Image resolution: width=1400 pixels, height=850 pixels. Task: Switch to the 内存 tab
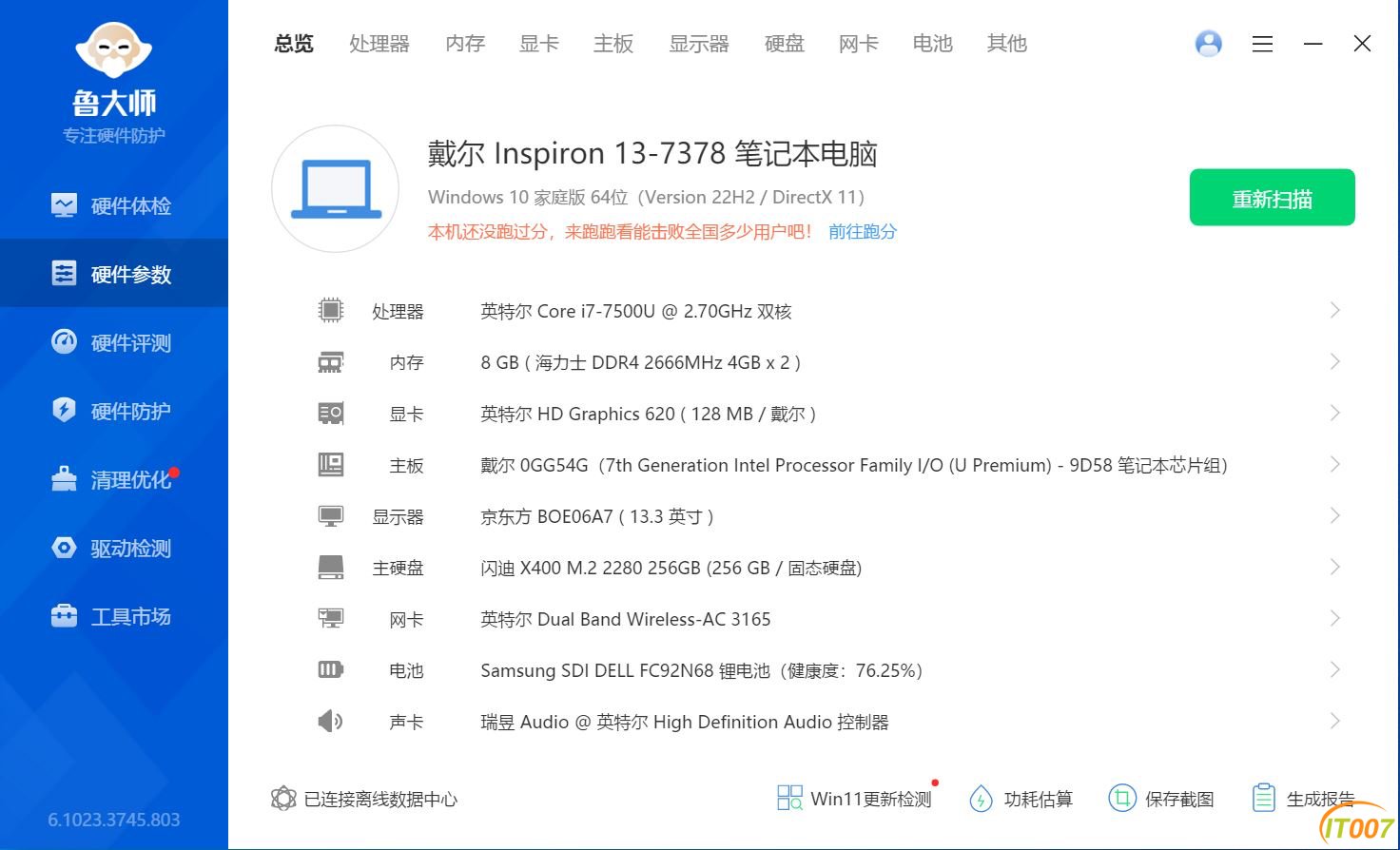click(x=465, y=44)
